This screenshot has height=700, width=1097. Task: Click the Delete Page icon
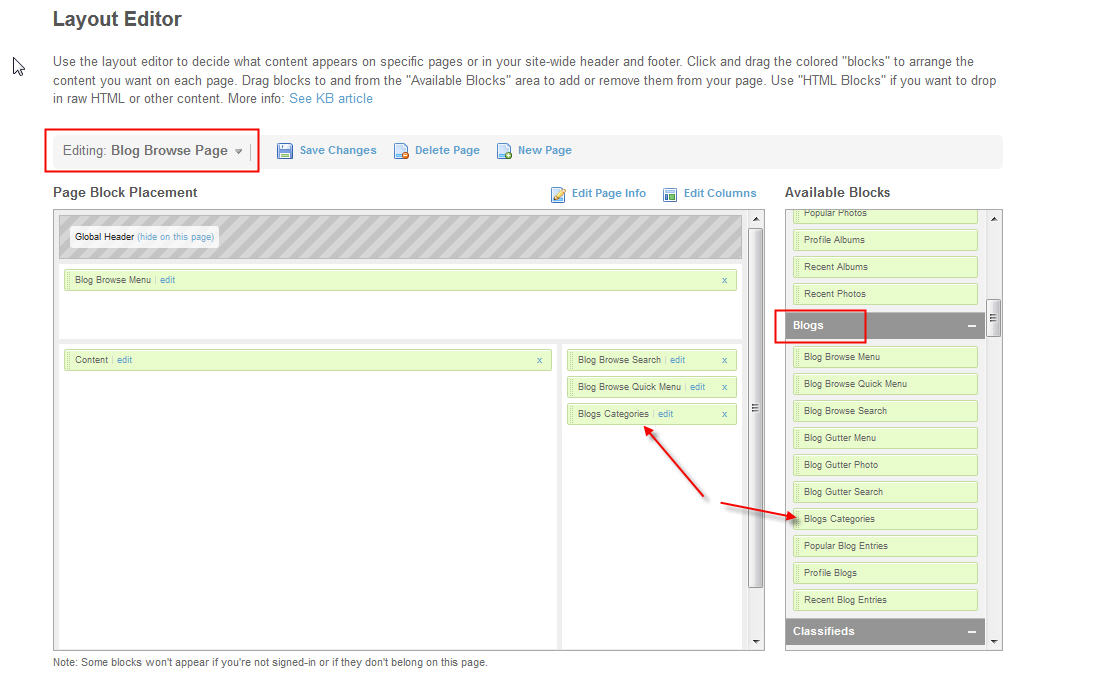[401, 151]
